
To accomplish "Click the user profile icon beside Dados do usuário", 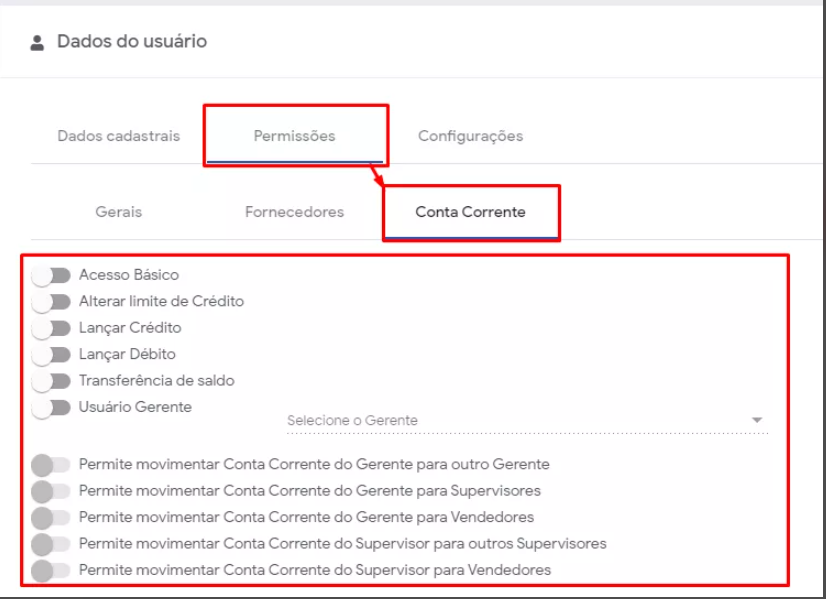I will pos(38,43).
